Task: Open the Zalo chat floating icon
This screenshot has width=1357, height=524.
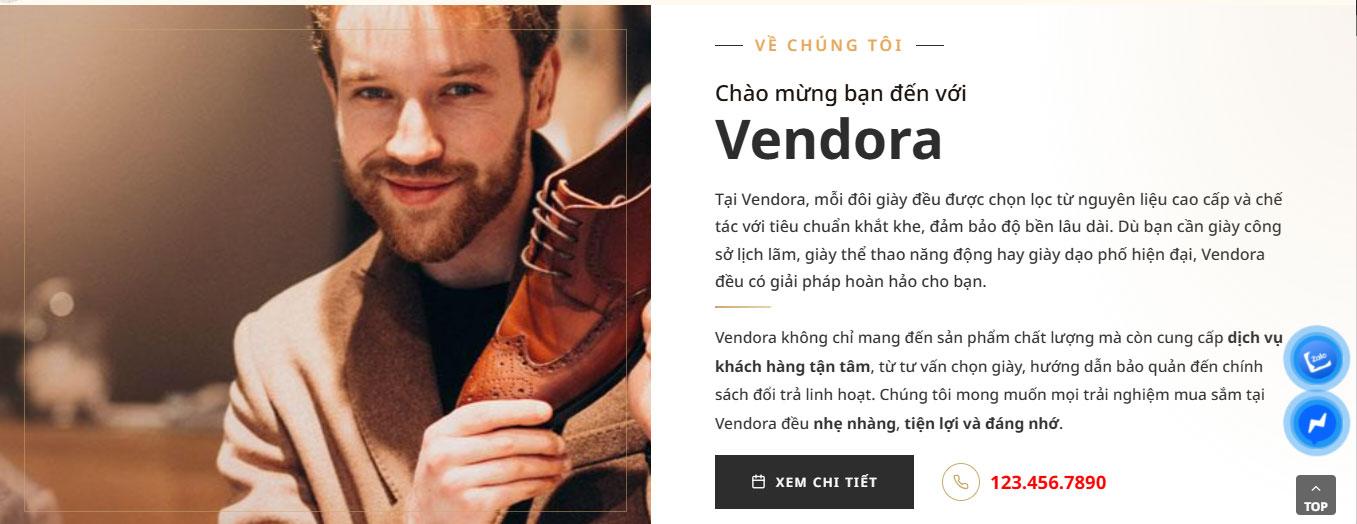Action: [x=1319, y=357]
